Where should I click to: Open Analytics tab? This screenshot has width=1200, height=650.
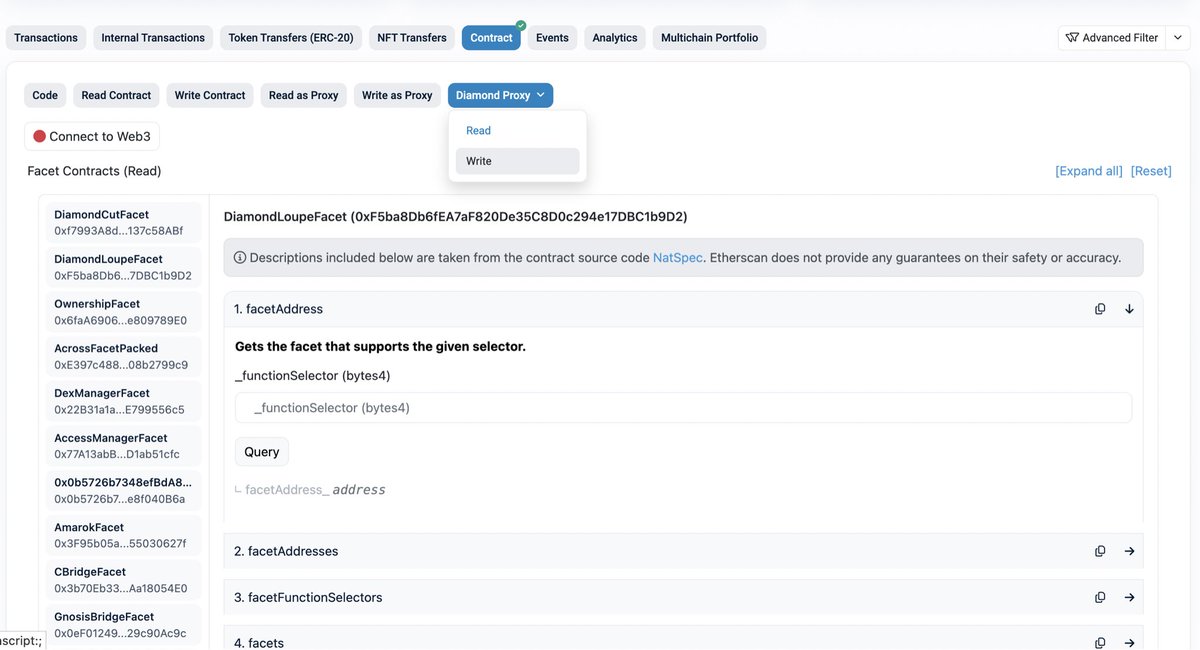[x=615, y=38]
